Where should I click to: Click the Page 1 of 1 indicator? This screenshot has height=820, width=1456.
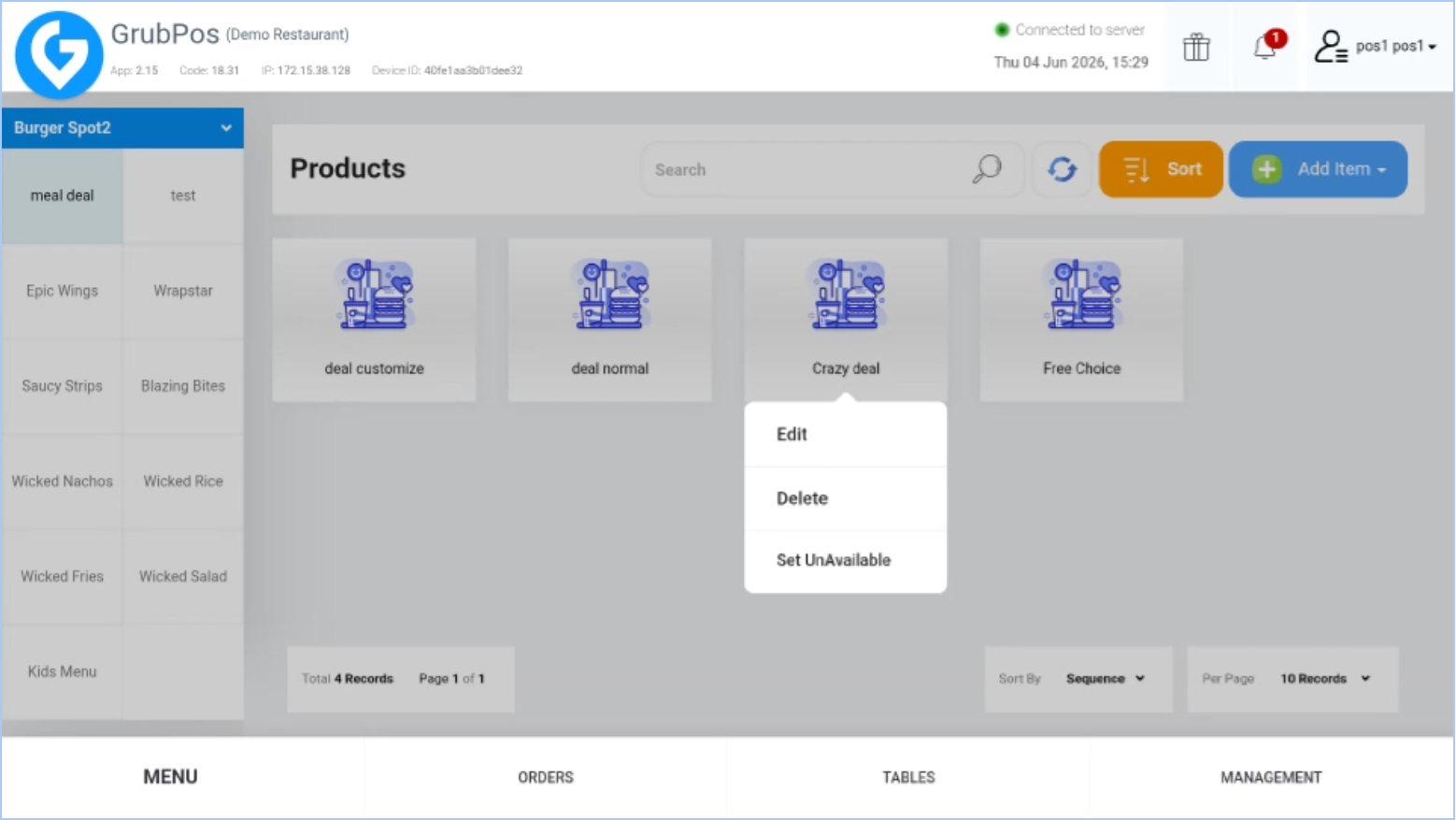click(x=451, y=679)
